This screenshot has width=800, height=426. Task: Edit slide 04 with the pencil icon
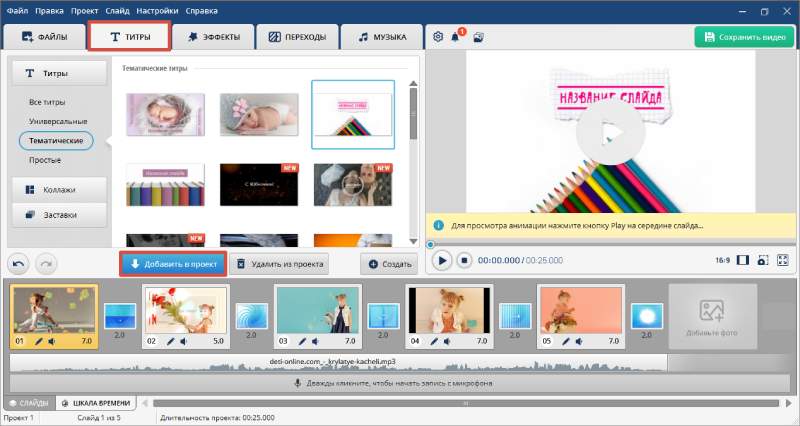tap(434, 341)
